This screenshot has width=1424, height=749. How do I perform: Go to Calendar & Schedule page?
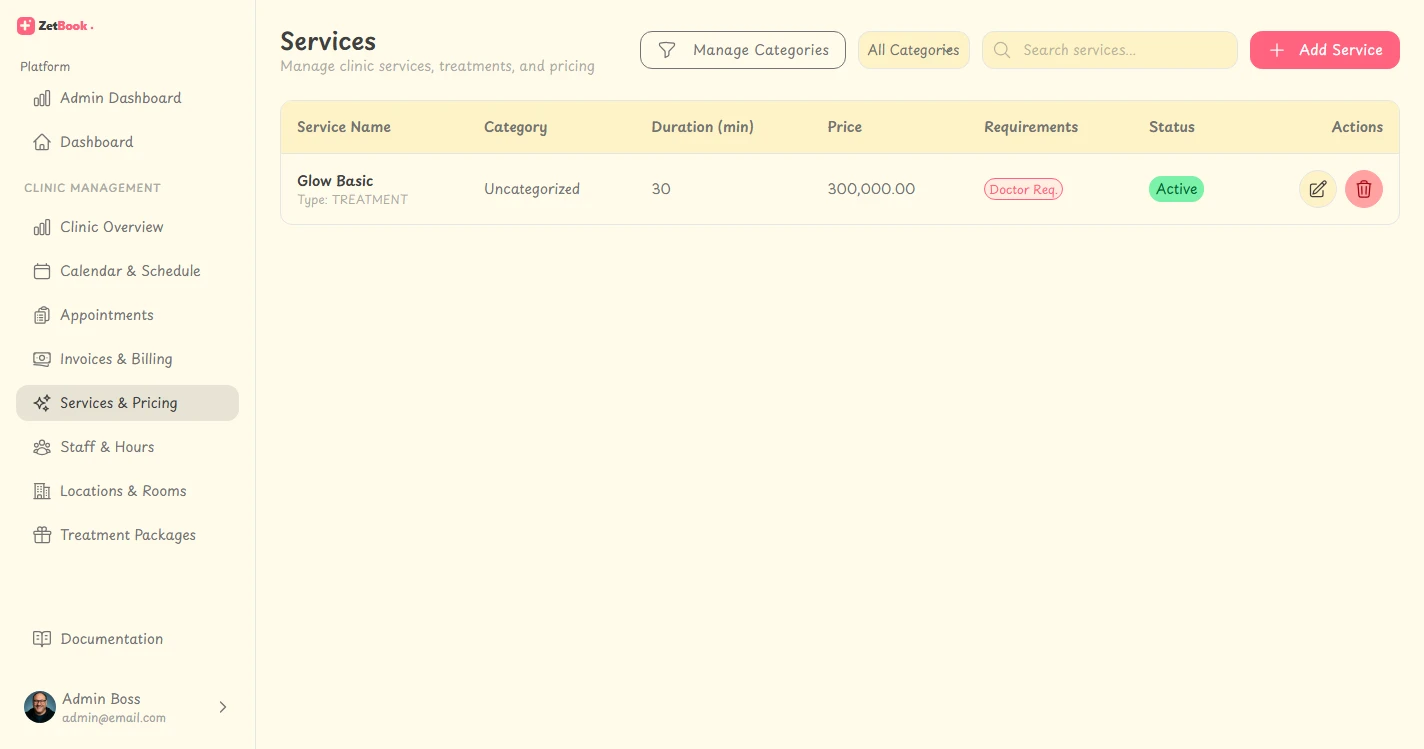pos(128,271)
